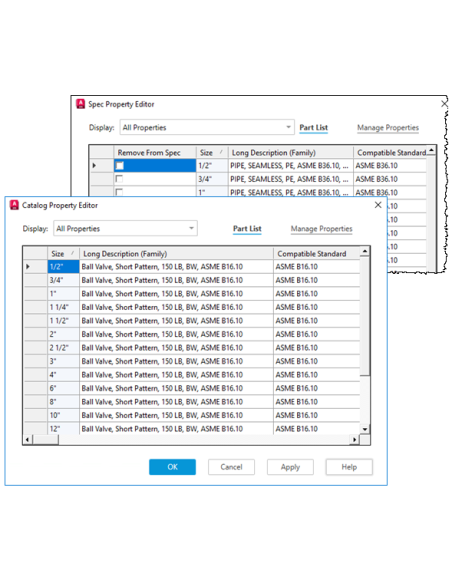Click vertical scrollbar thumb in Catalog table

tap(365, 317)
